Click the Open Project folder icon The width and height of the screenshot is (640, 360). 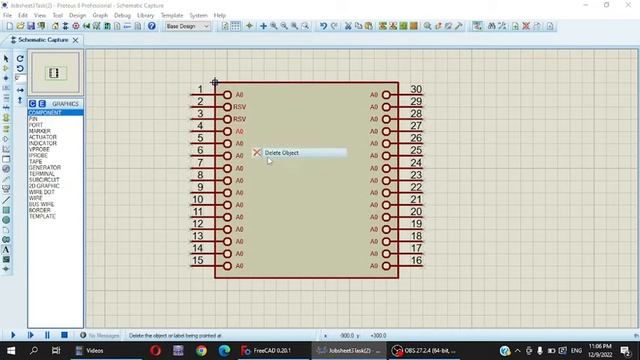[20, 26]
